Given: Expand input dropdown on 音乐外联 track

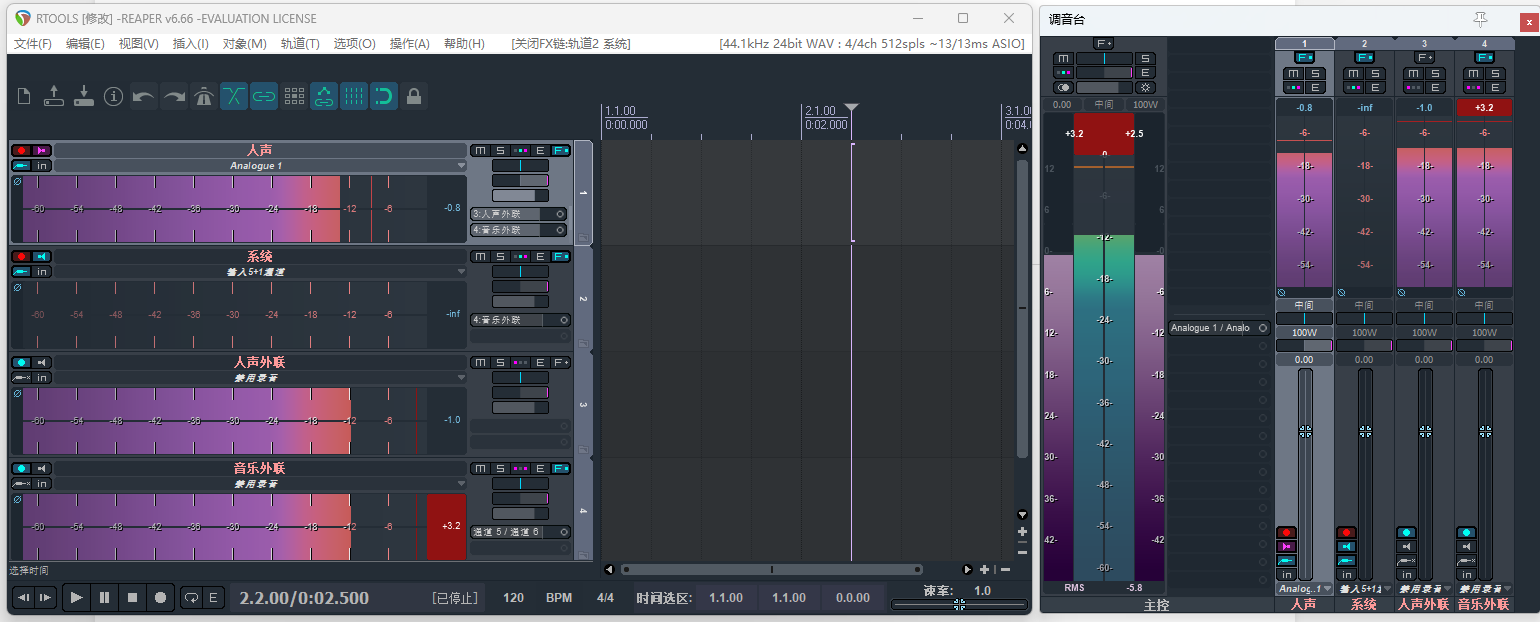Looking at the screenshot, I should 461,484.
